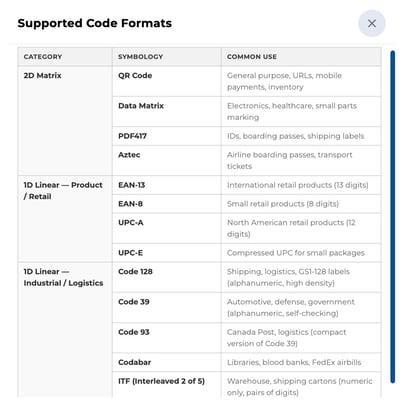The height and width of the screenshot is (407, 405).
Task: Click the COMMON USE column header
Action: coord(301,57)
